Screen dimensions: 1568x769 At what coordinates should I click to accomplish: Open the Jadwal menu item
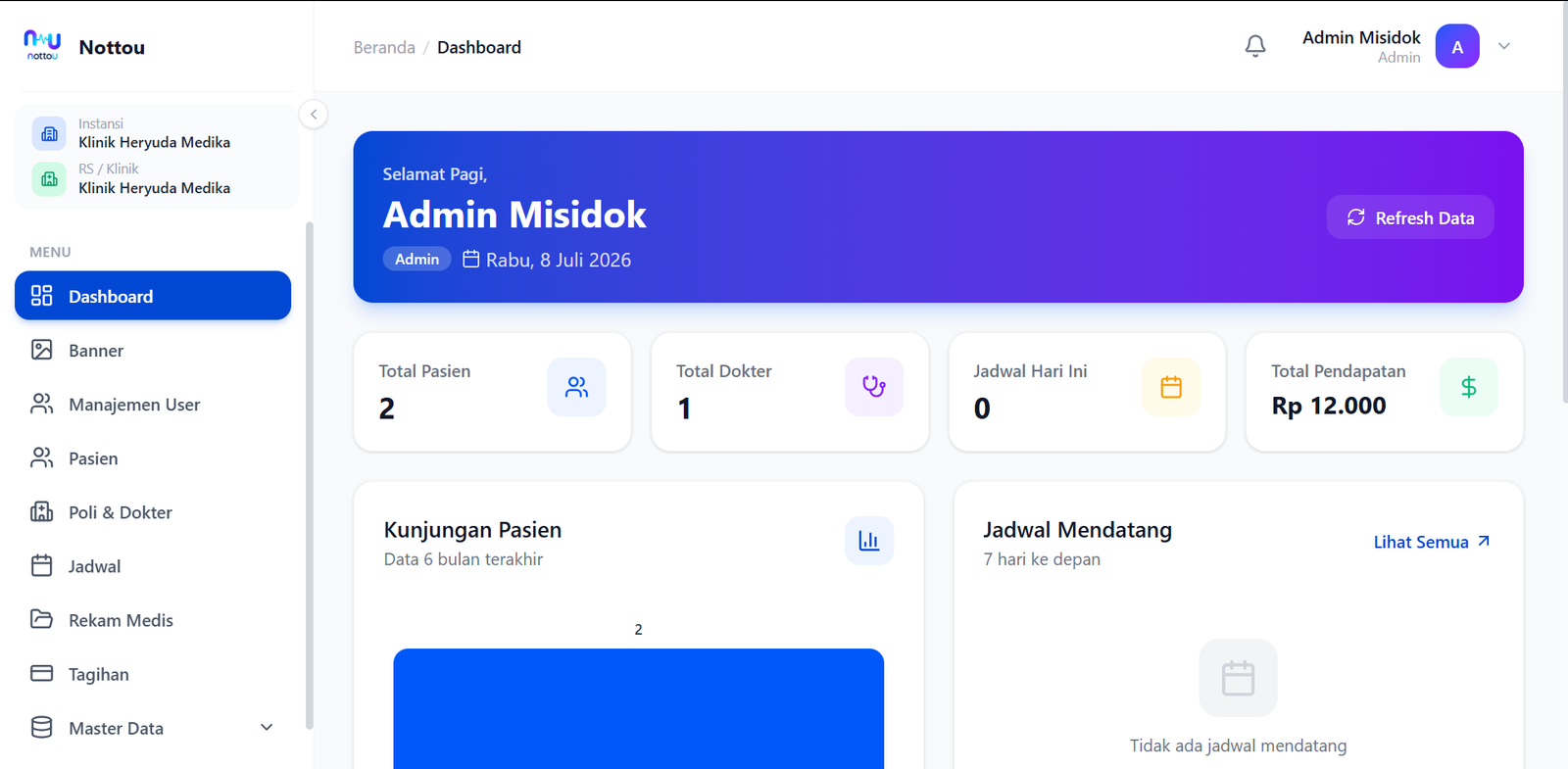click(153, 565)
